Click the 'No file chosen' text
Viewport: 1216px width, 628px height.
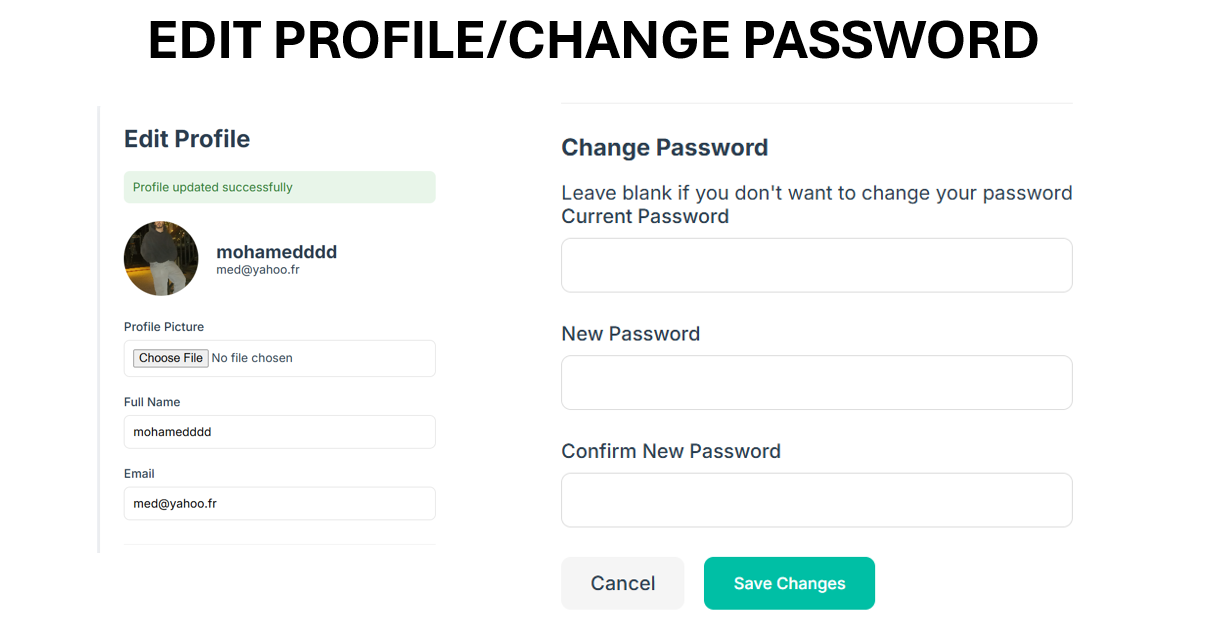[x=252, y=358]
